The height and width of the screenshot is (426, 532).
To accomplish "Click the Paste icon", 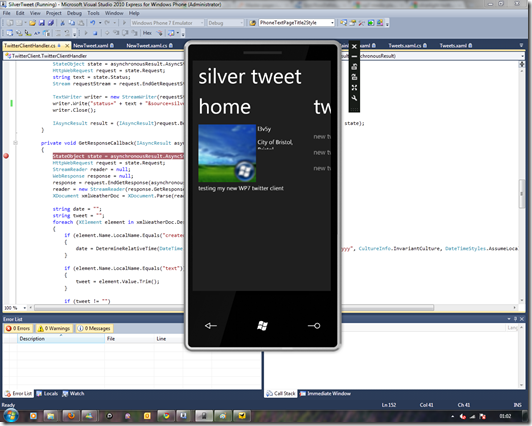I will click(x=81, y=23).
